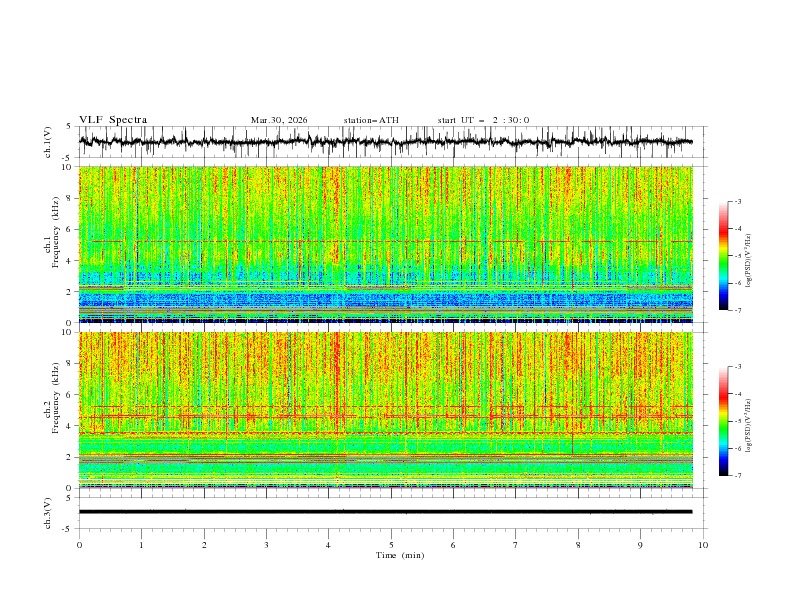Click the upper PSD color bar
792x612 pixels.
[x=723, y=256]
